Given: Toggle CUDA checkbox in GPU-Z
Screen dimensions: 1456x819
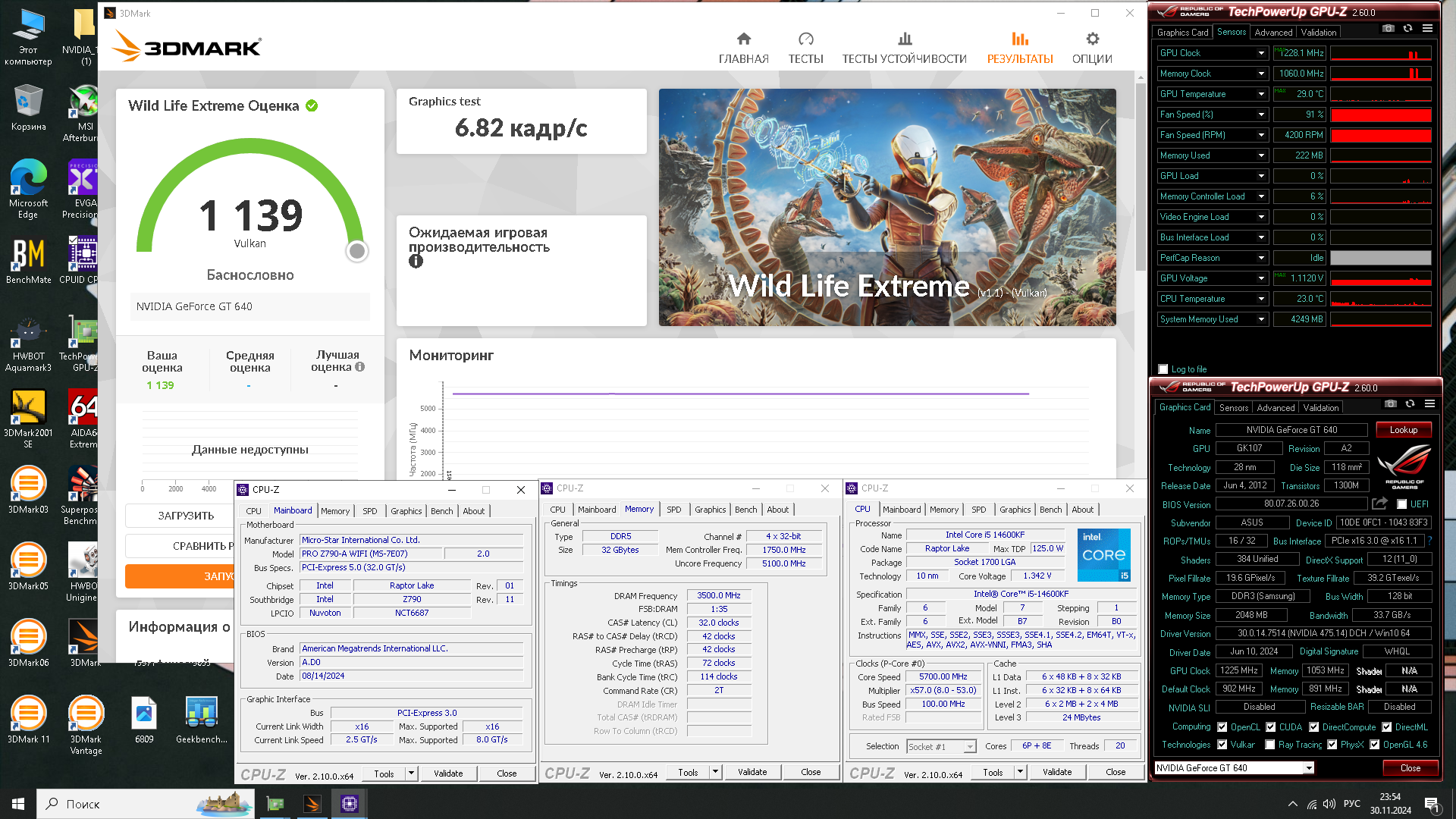Looking at the screenshot, I should [x=1270, y=727].
